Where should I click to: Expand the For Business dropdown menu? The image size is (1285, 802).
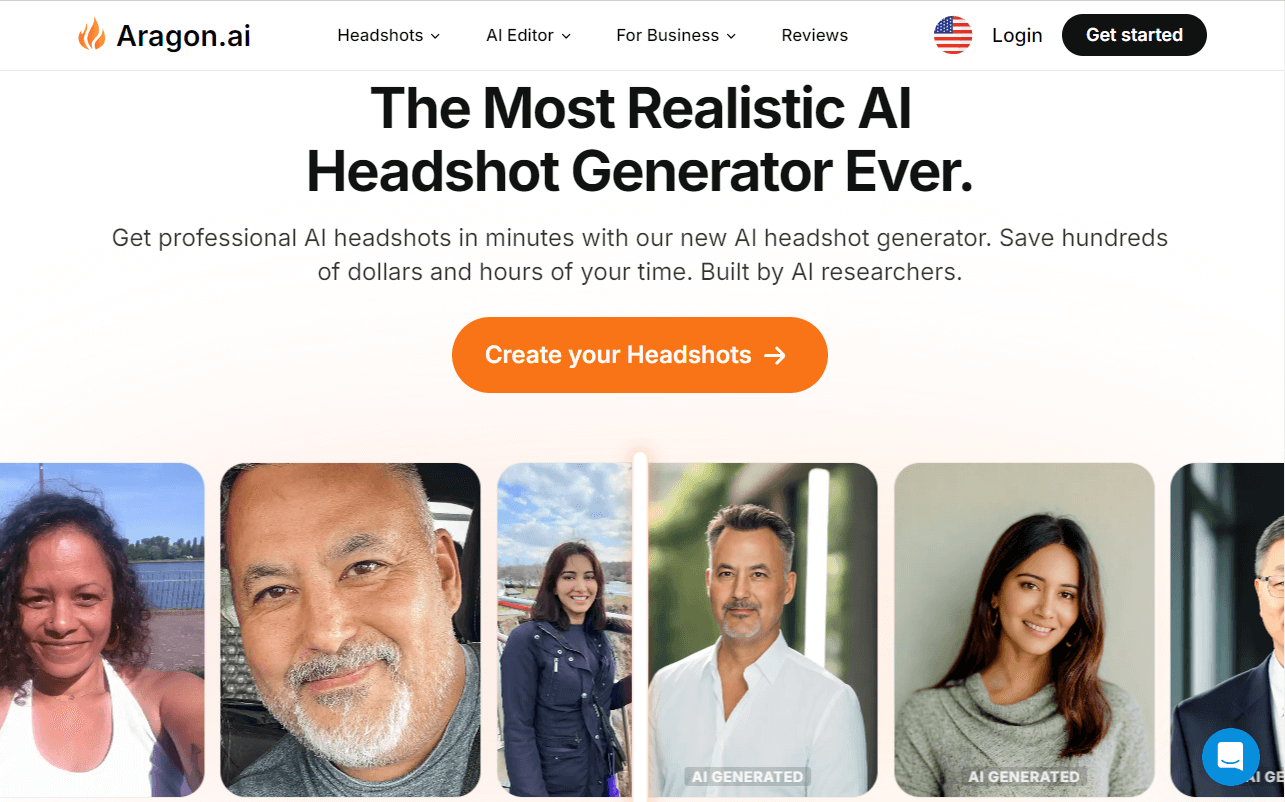pos(676,35)
